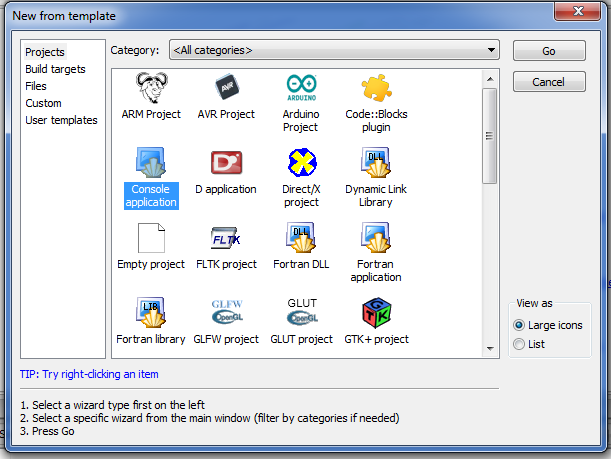Screen dimensions: 611x459
Task: Click the Go button
Action: coord(549,51)
